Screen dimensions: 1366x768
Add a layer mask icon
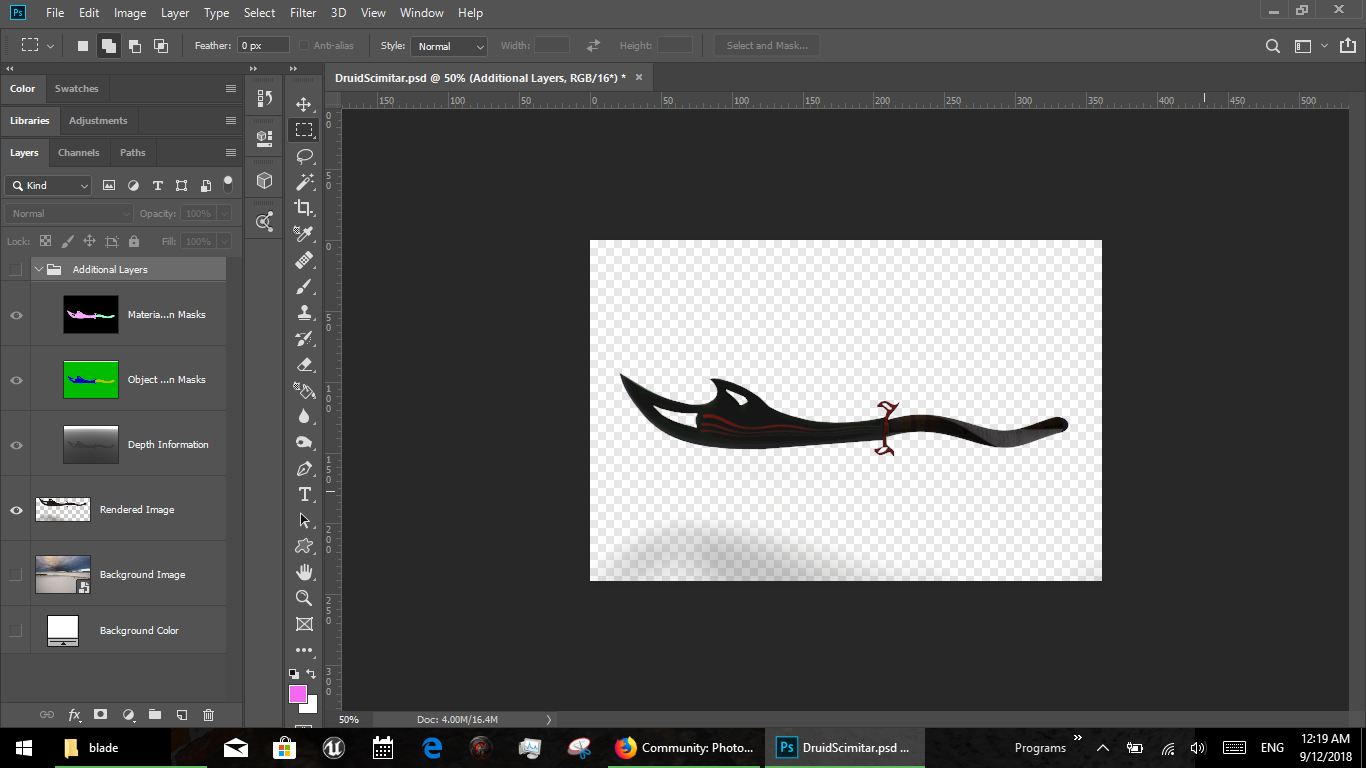click(100, 715)
